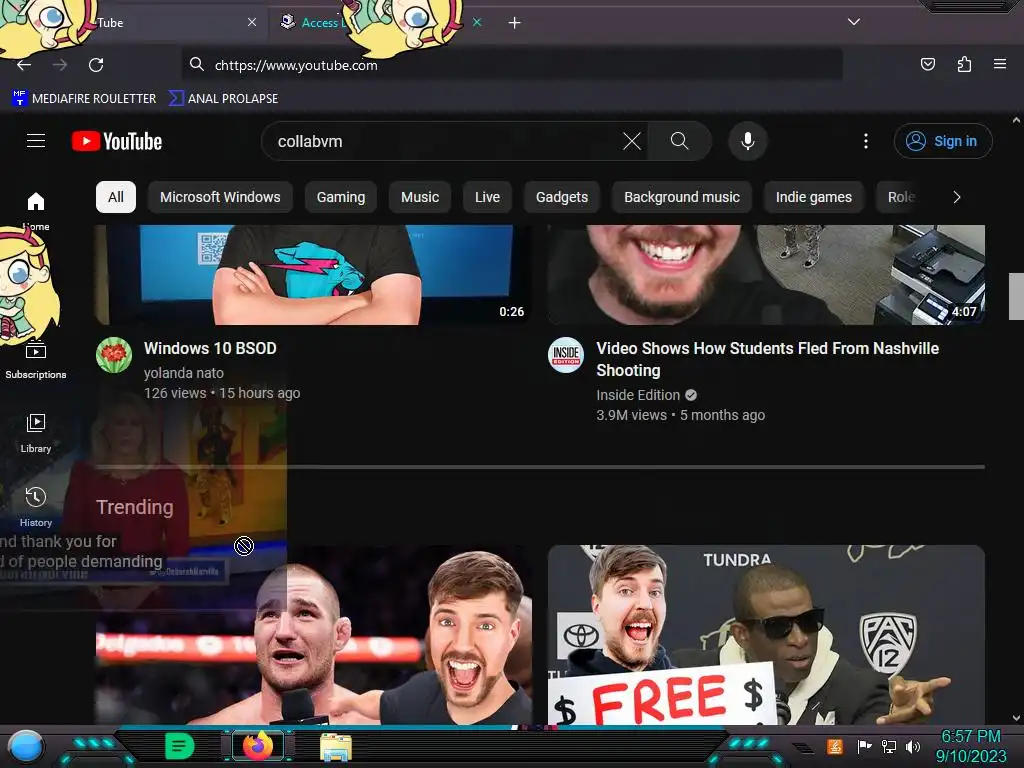Select the Music filter chip

(x=420, y=197)
